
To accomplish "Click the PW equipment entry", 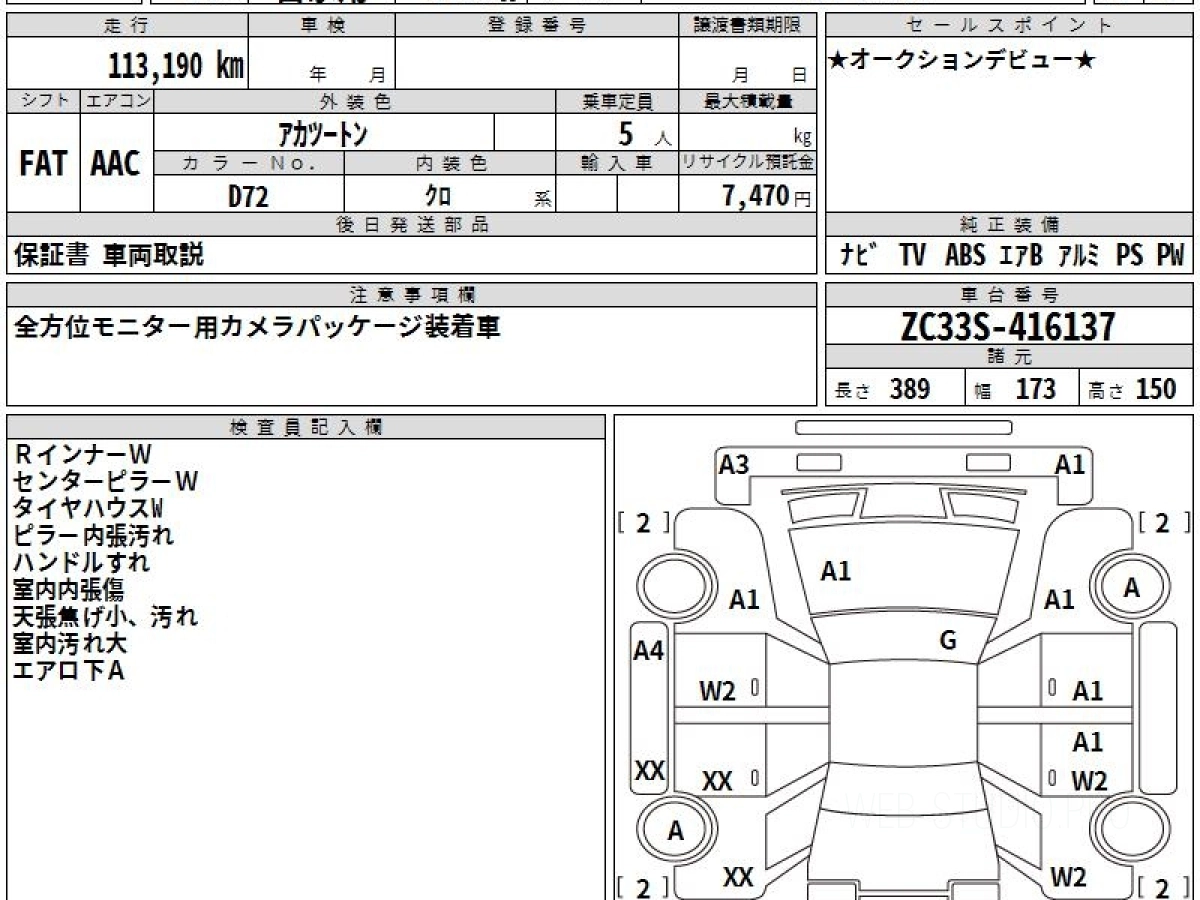I will (x=1170, y=255).
